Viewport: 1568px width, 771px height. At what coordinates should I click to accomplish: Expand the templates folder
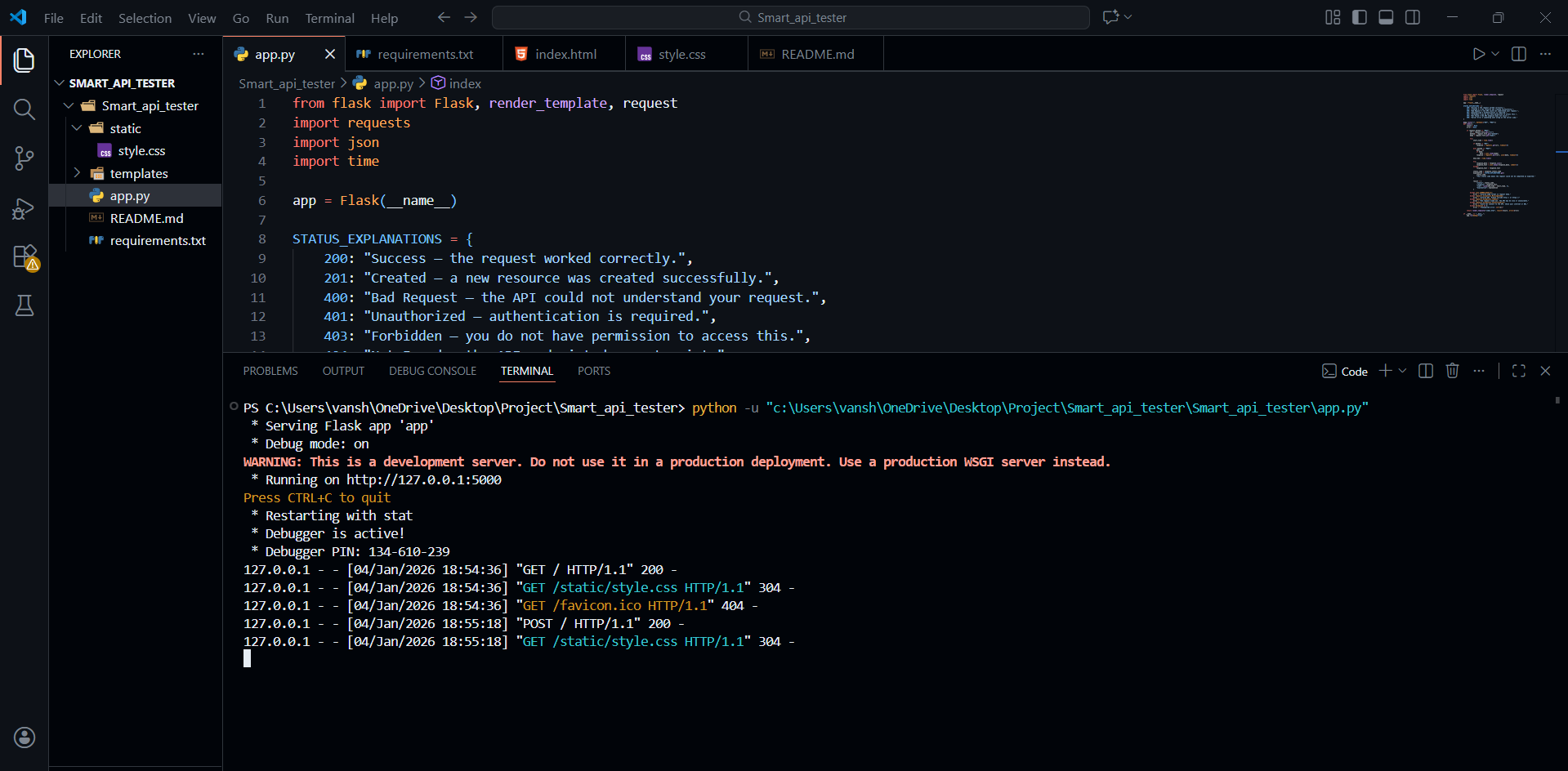[x=138, y=174]
